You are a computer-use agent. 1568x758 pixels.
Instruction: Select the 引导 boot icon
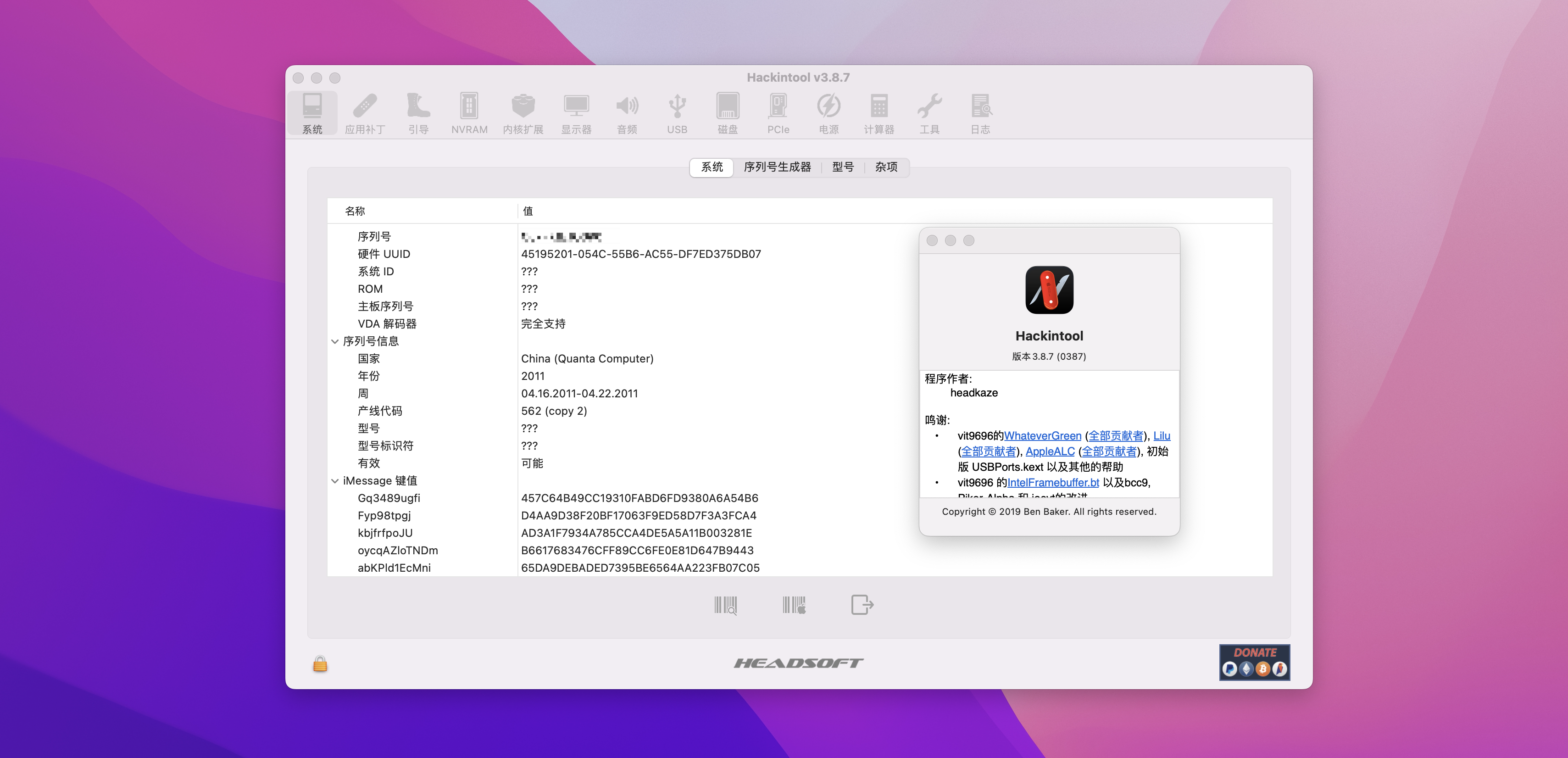pos(418,113)
